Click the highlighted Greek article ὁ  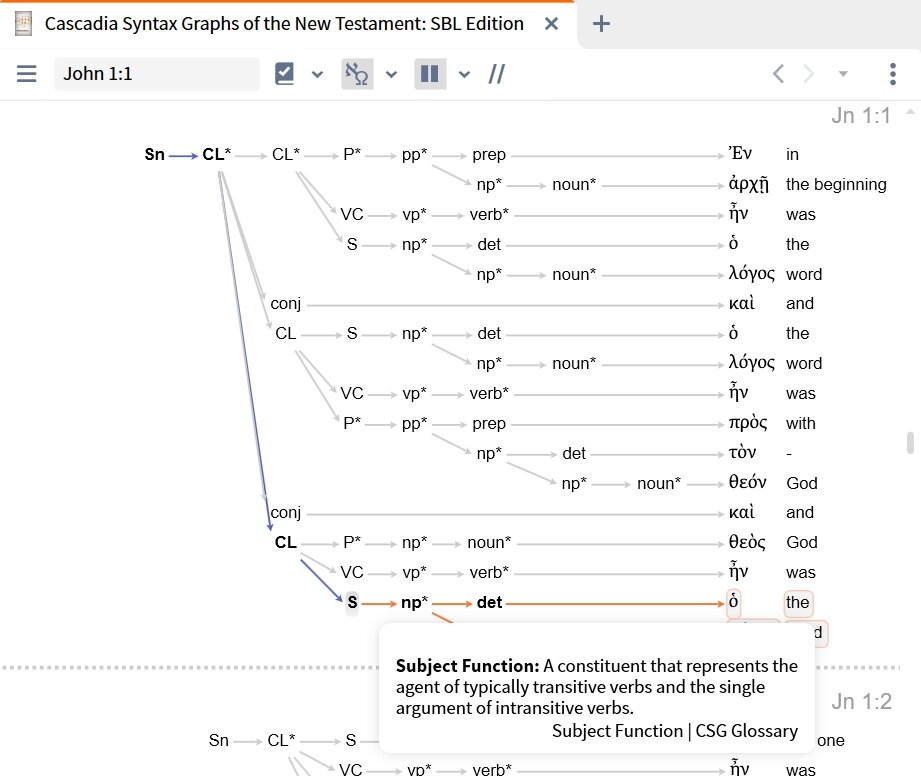pos(734,603)
